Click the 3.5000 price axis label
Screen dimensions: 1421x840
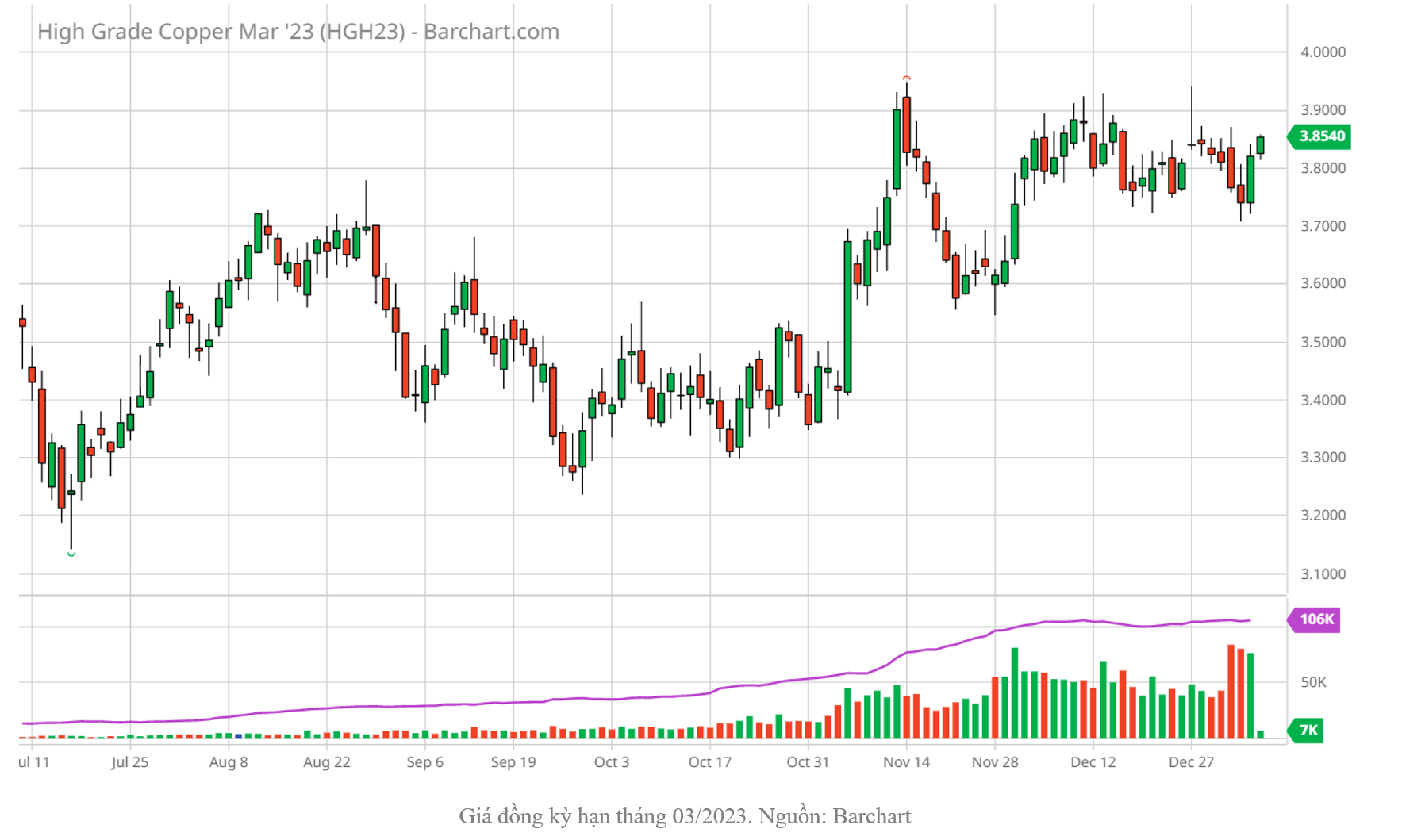tap(1323, 343)
